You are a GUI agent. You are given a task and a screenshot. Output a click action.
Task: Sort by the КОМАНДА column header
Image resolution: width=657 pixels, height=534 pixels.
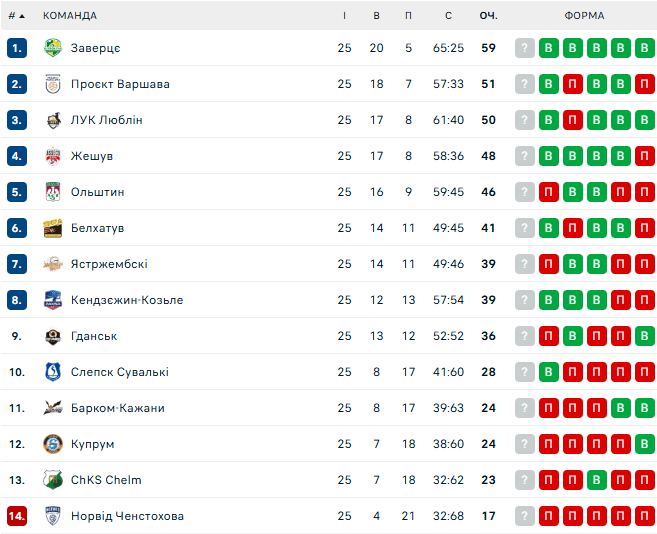70,15
